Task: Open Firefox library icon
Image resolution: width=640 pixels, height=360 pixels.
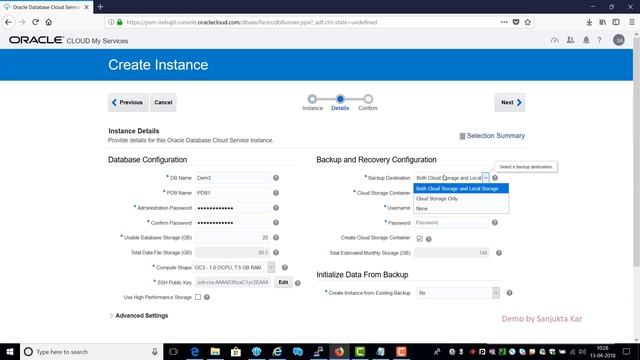Action: click(x=602, y=22)
